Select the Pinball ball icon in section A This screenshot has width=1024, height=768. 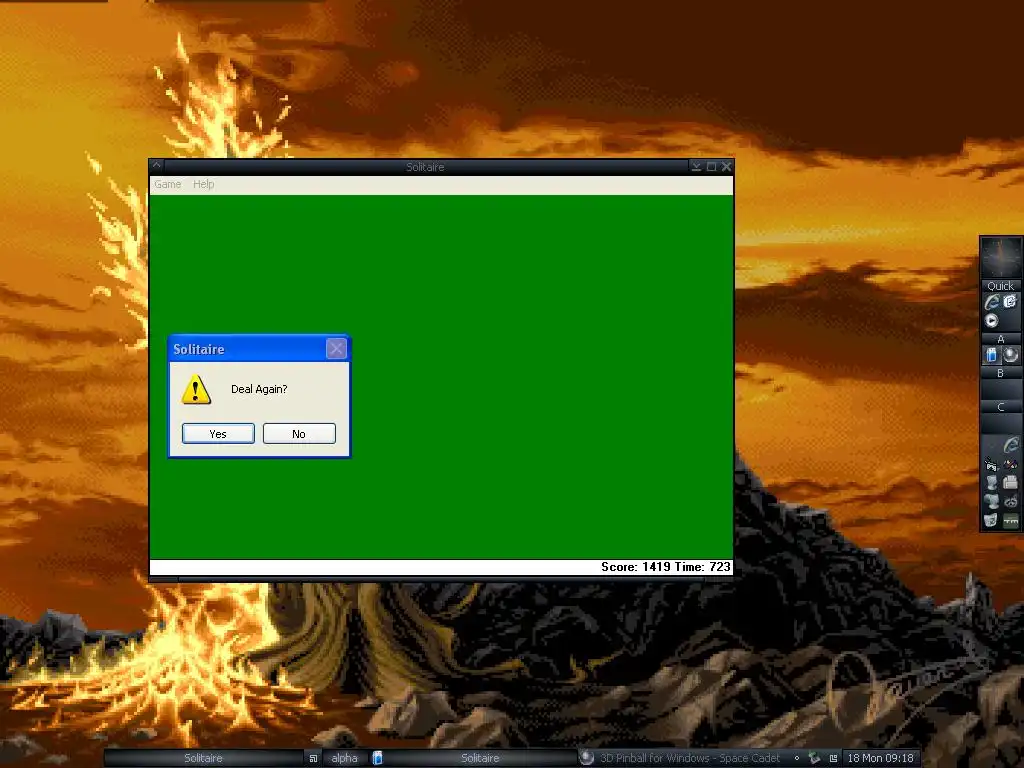click(x=1011, y=355)
